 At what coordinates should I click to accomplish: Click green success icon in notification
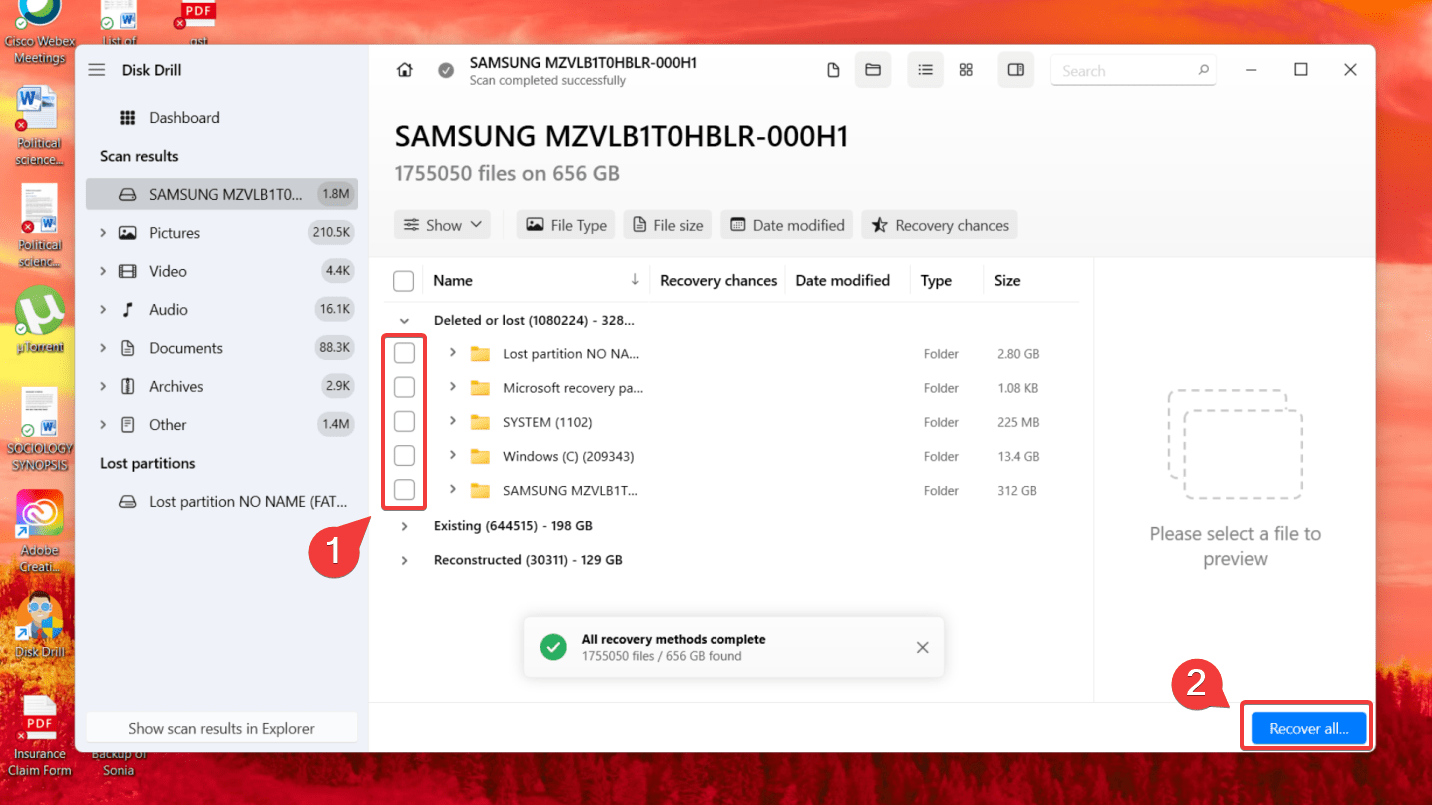pyautogui.click(x=553, y=647)
